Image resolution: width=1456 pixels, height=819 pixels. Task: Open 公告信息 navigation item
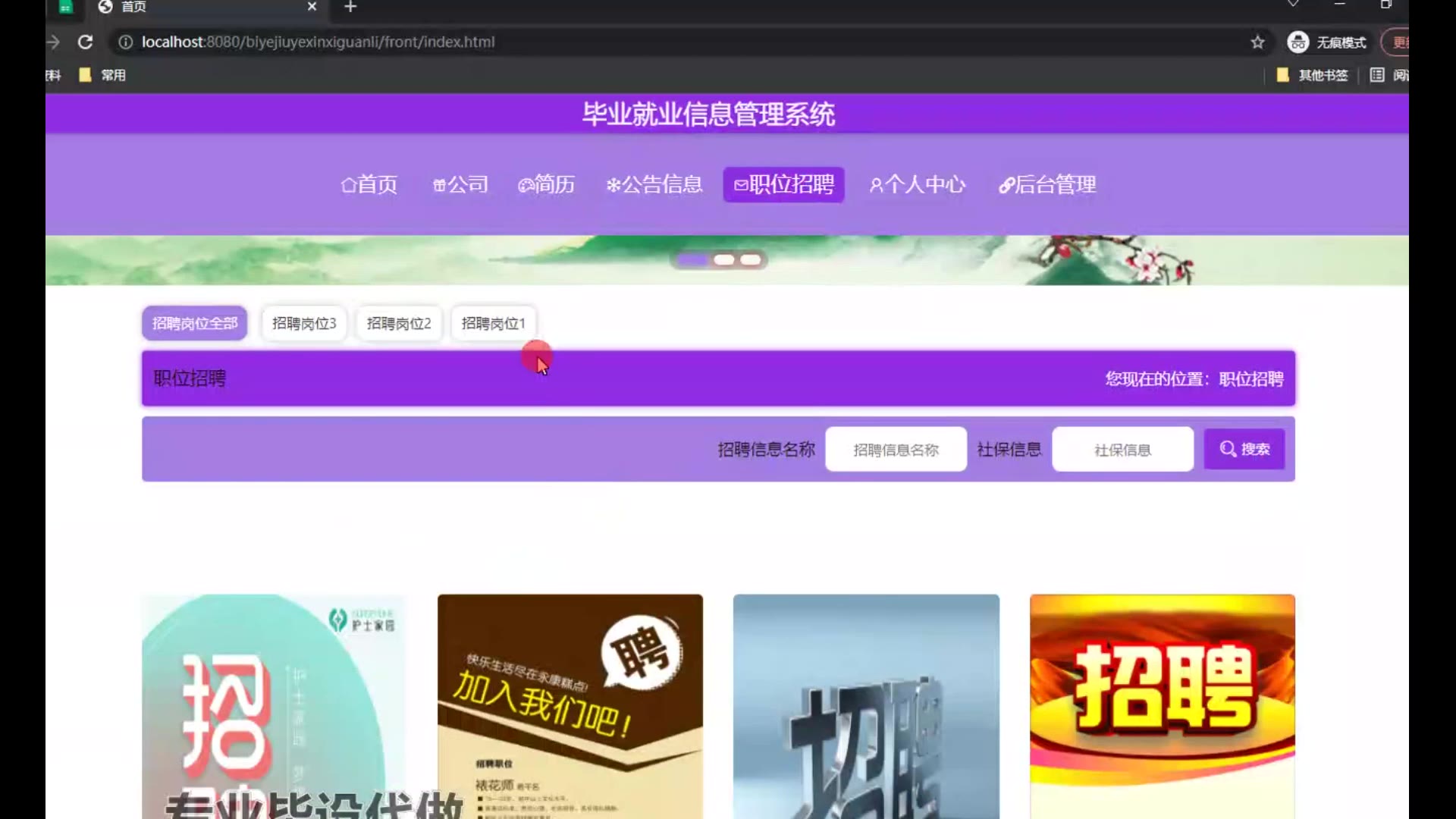click(654, 184)
